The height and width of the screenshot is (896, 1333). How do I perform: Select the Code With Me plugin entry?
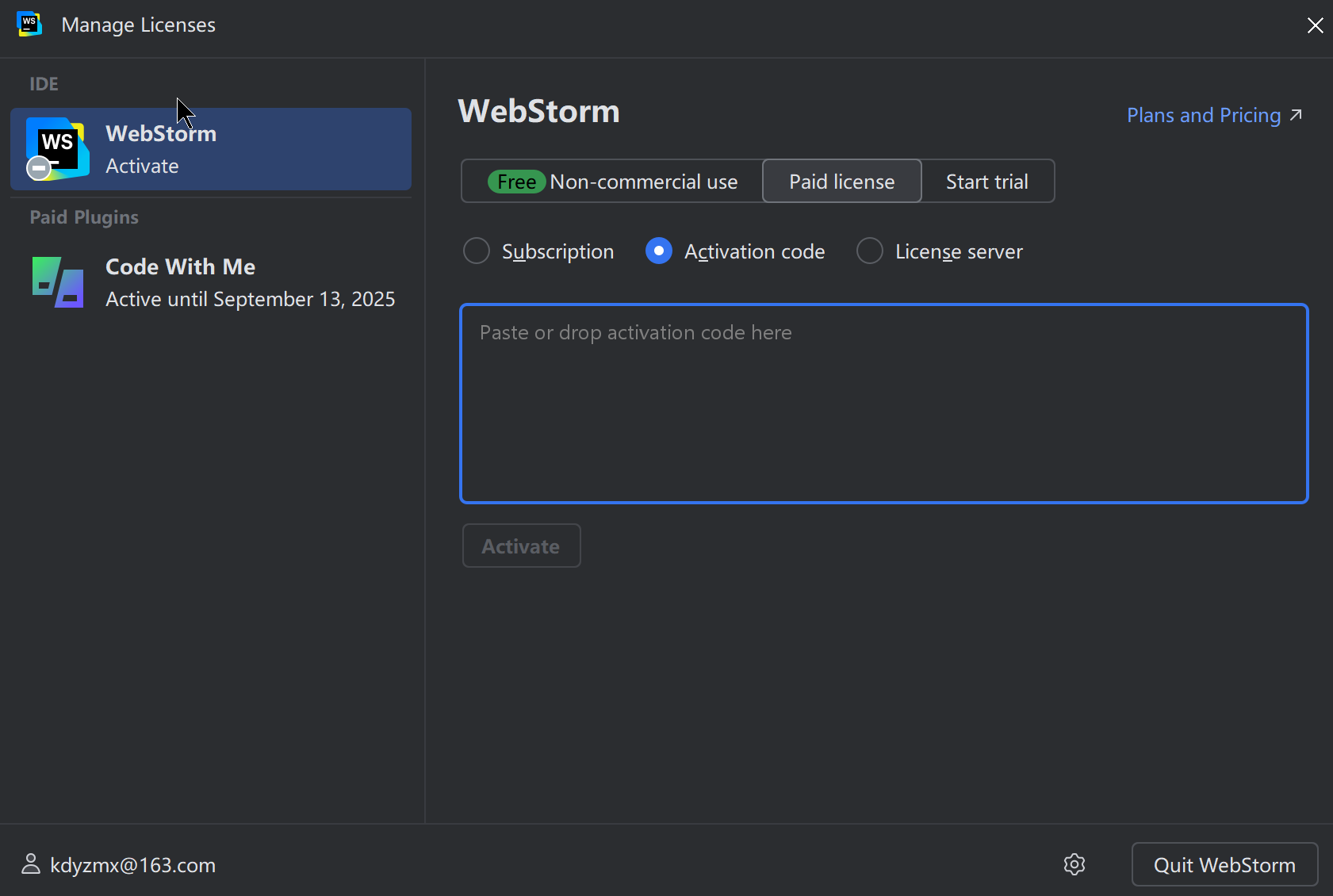click(211, 282)
